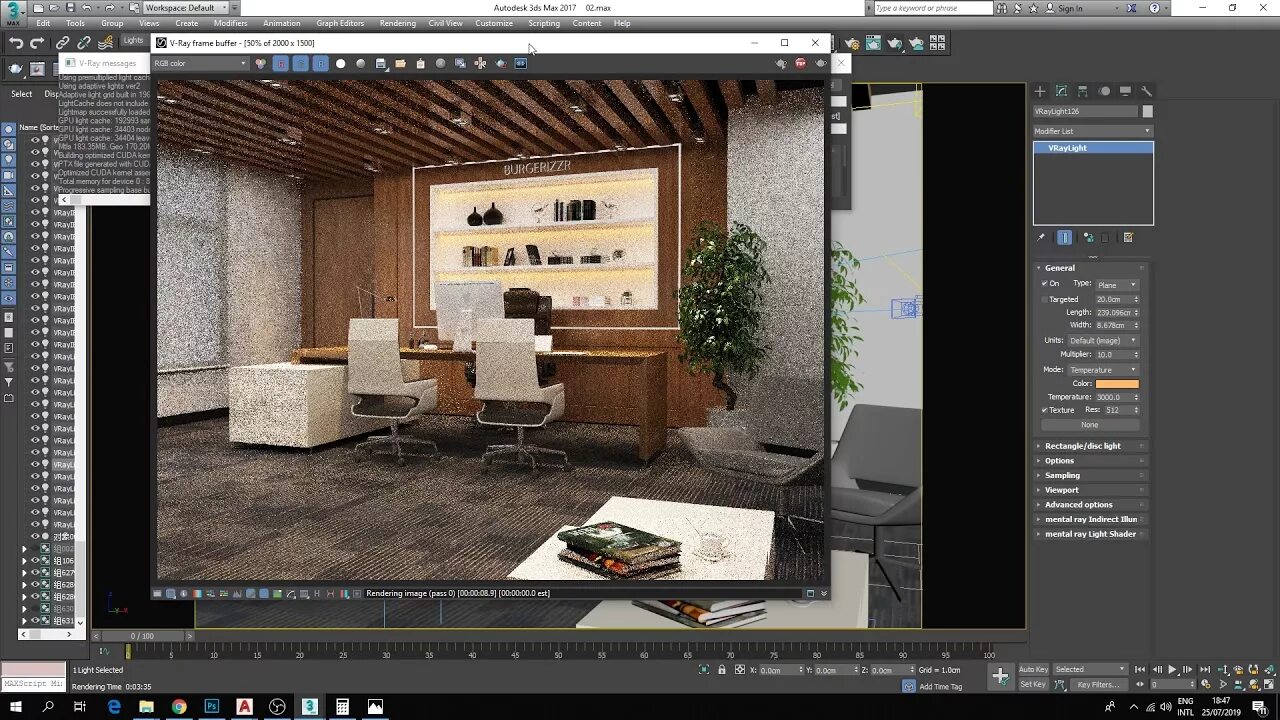Screen dimensions: 1280x720
Task: Click the orange light Color swatch
Action: pos(1116,384)
